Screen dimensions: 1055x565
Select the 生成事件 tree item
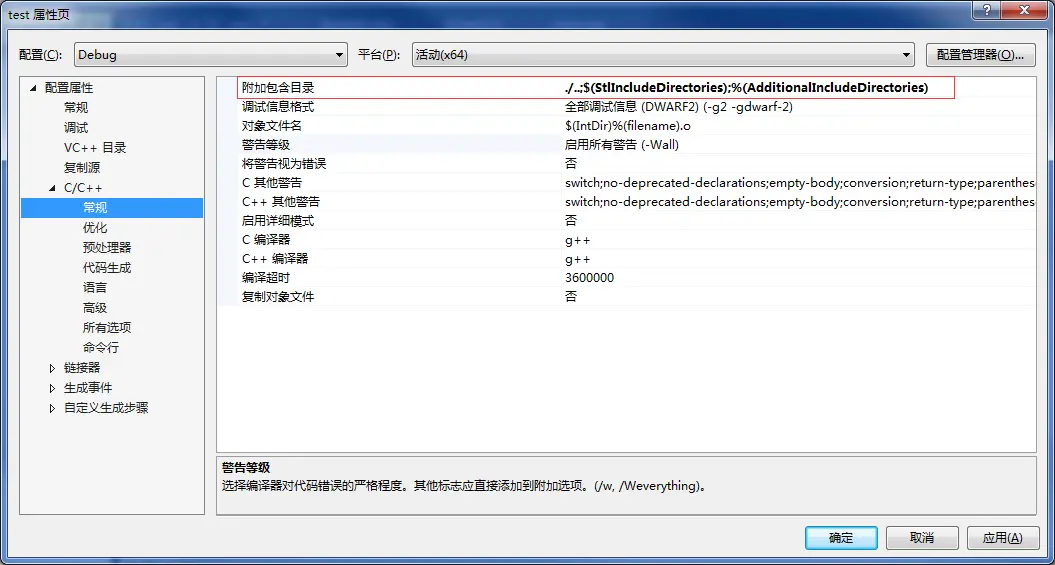[88, 388]
